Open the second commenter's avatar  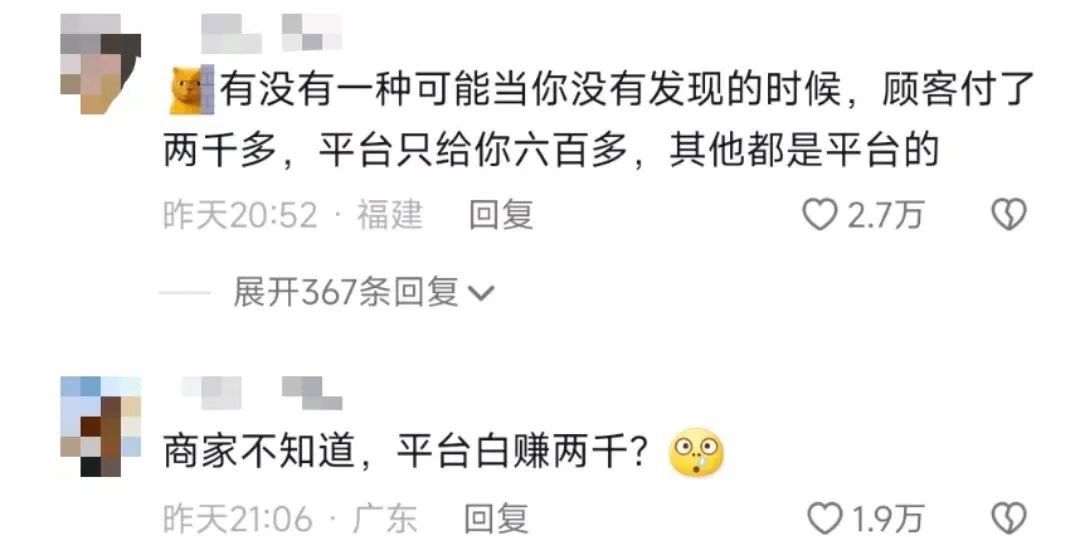(101, 427)
